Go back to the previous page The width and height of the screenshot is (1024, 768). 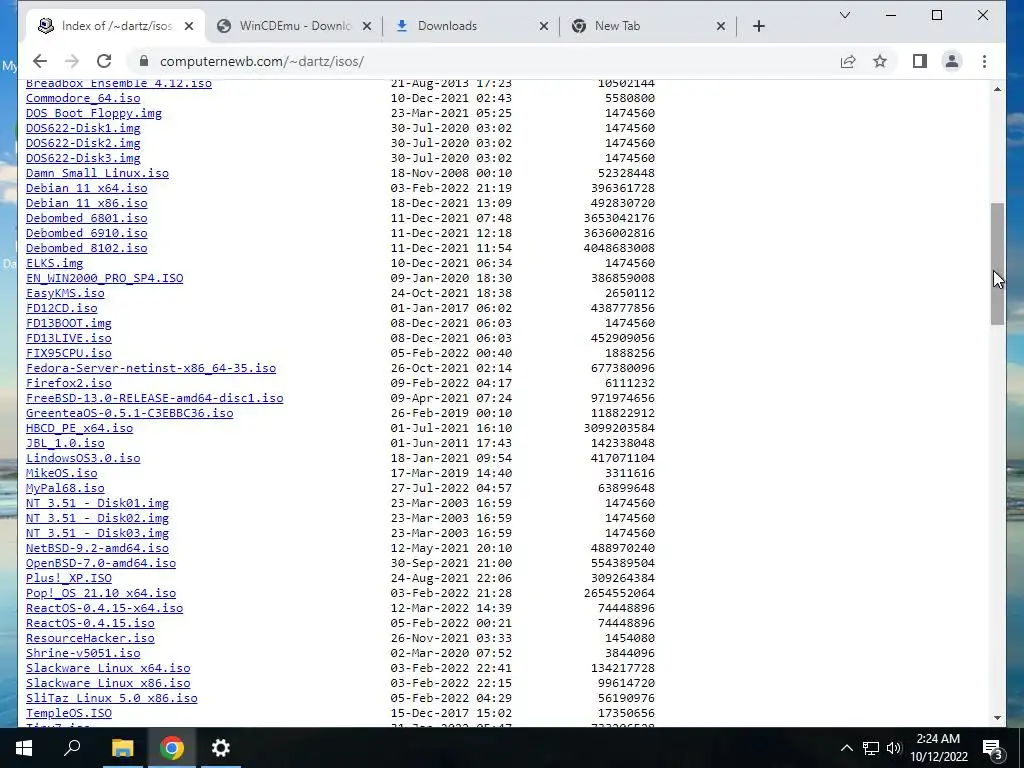coord(40,61)
